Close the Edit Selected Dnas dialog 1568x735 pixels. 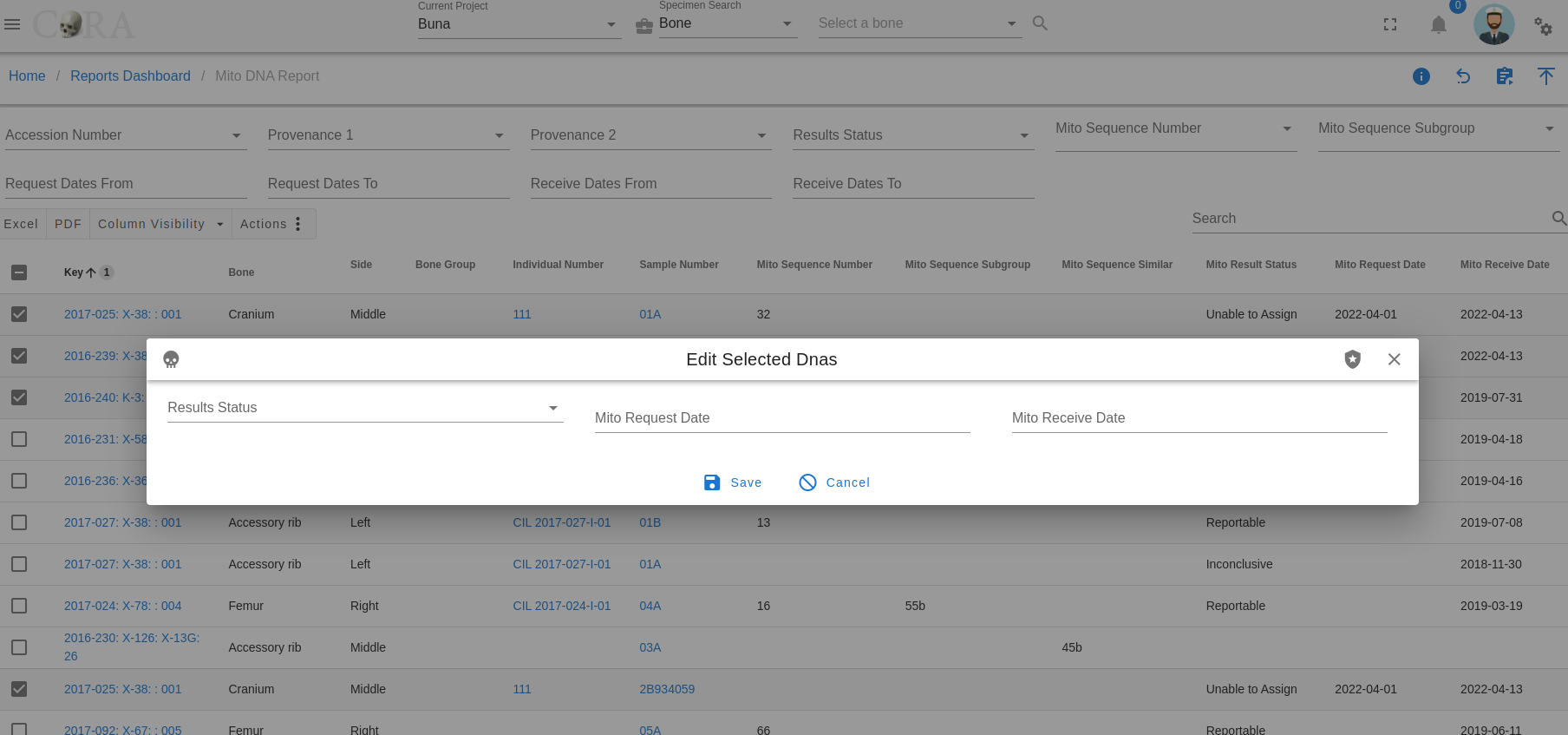click(1395, 359)
